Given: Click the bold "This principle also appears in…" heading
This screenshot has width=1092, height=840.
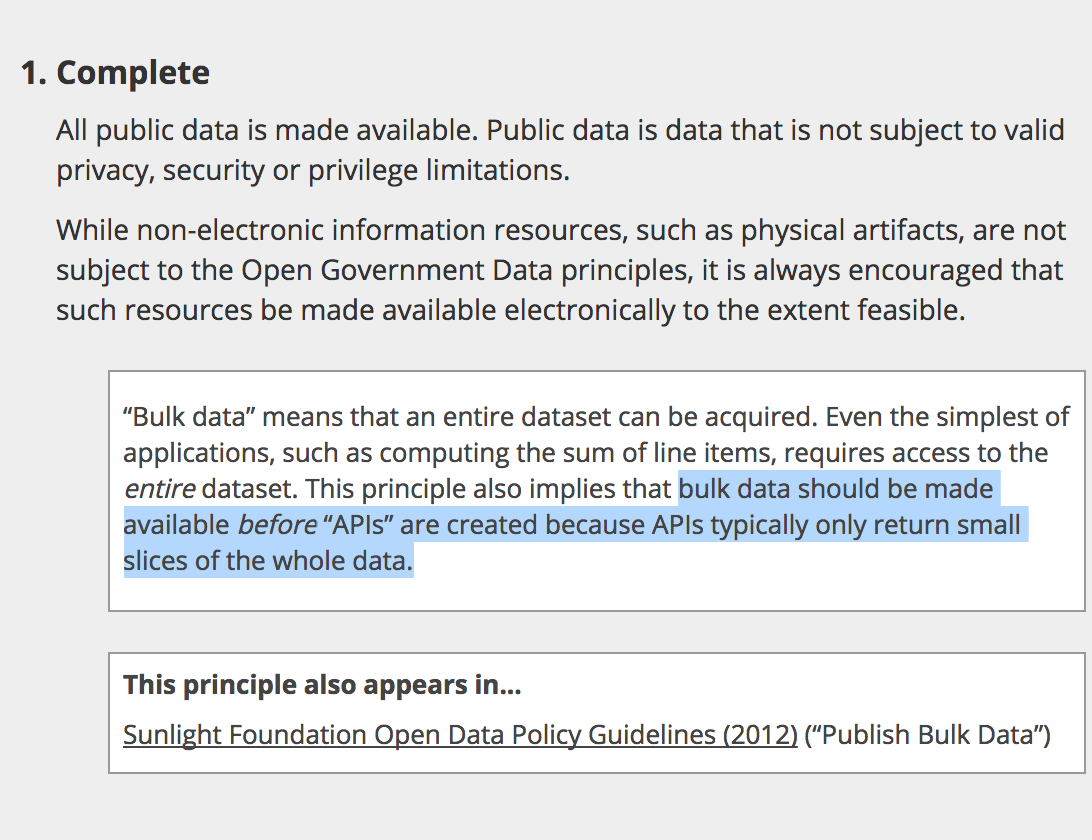Looking at the screenshot, I should 322,685.
